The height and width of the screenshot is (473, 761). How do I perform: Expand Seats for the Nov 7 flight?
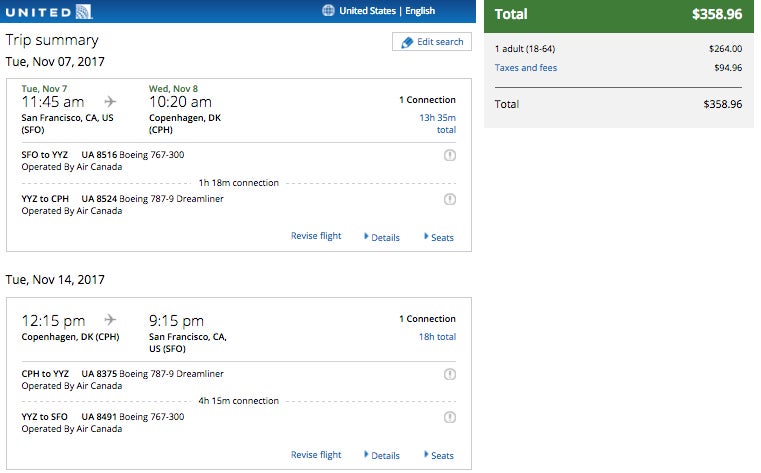[x=439, y=237]
